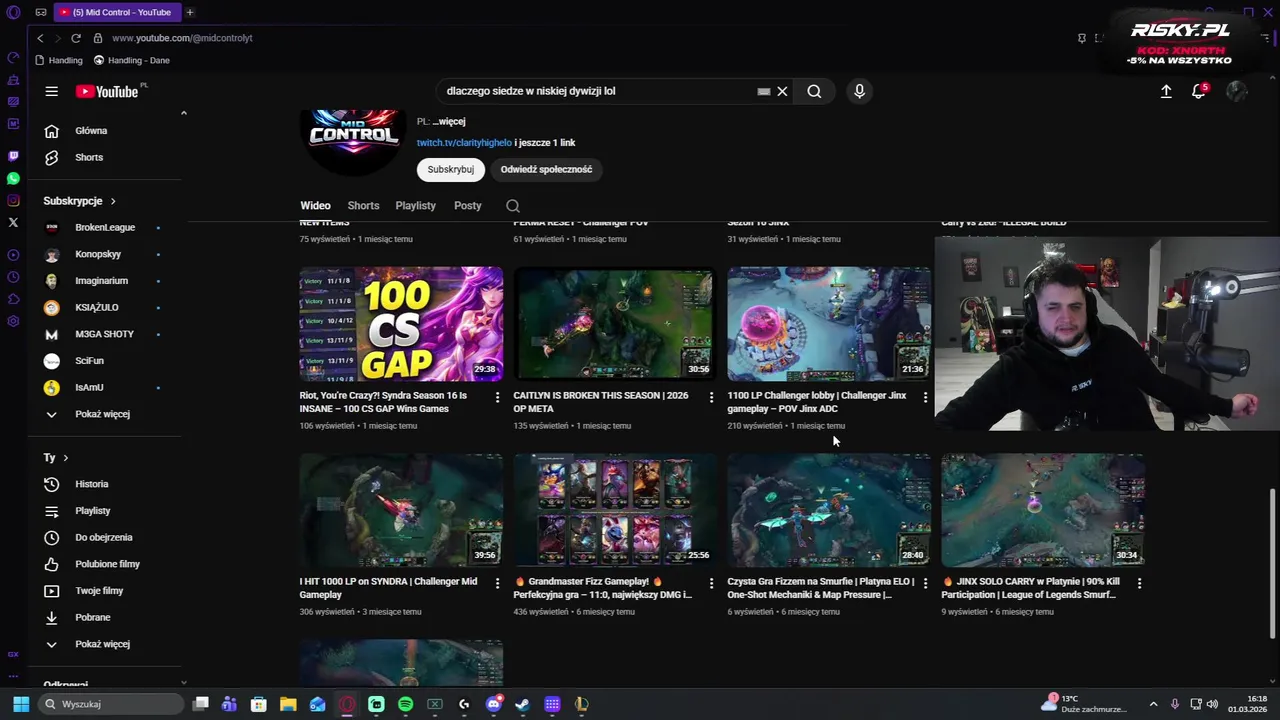Click Odwiedź społeczność button
Image resolution: width=1280 pixels, height=720 pixels.
tap(546, 170)
